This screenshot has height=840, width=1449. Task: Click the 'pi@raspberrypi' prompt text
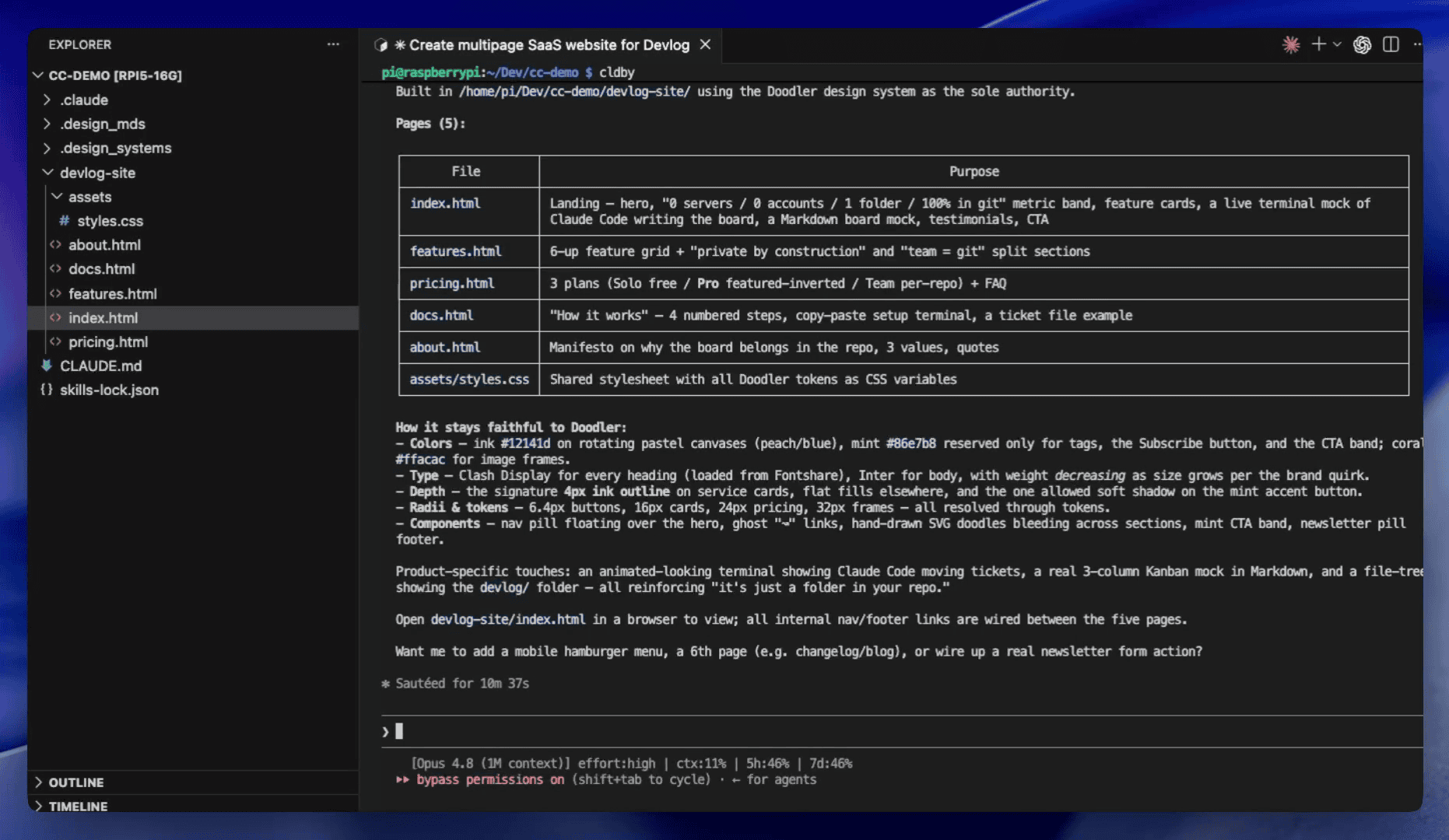tap(430, 72)
